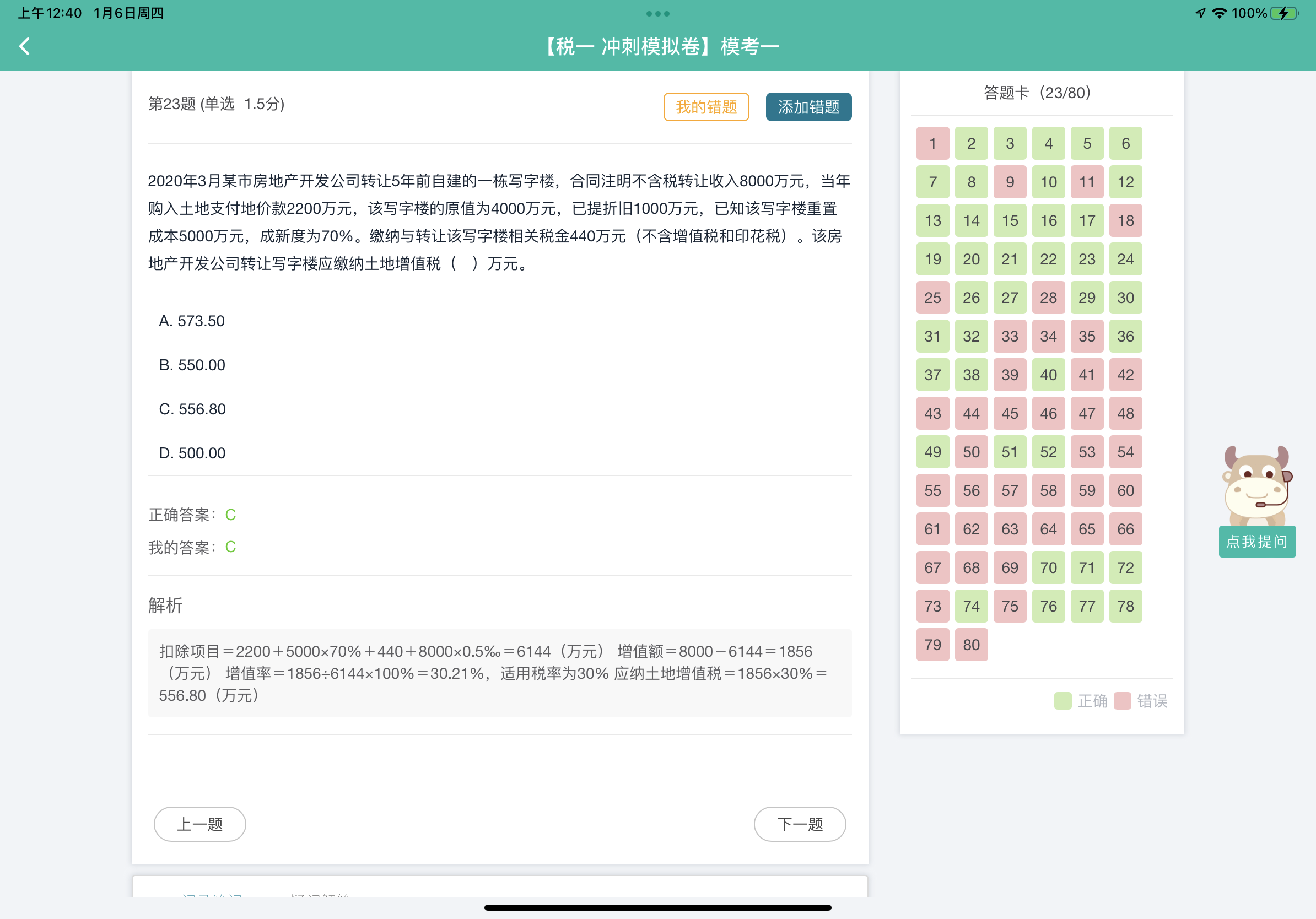The width and height of the screenshot is (1316, 919).
Task: Click the 点我提问 ask button
Action: 1257,542
